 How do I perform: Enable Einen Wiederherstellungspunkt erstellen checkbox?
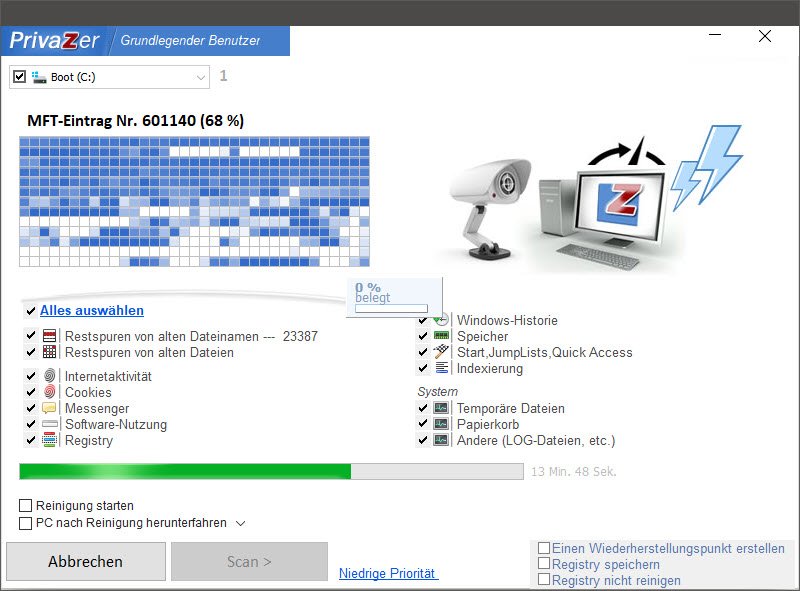pos(544,548)
